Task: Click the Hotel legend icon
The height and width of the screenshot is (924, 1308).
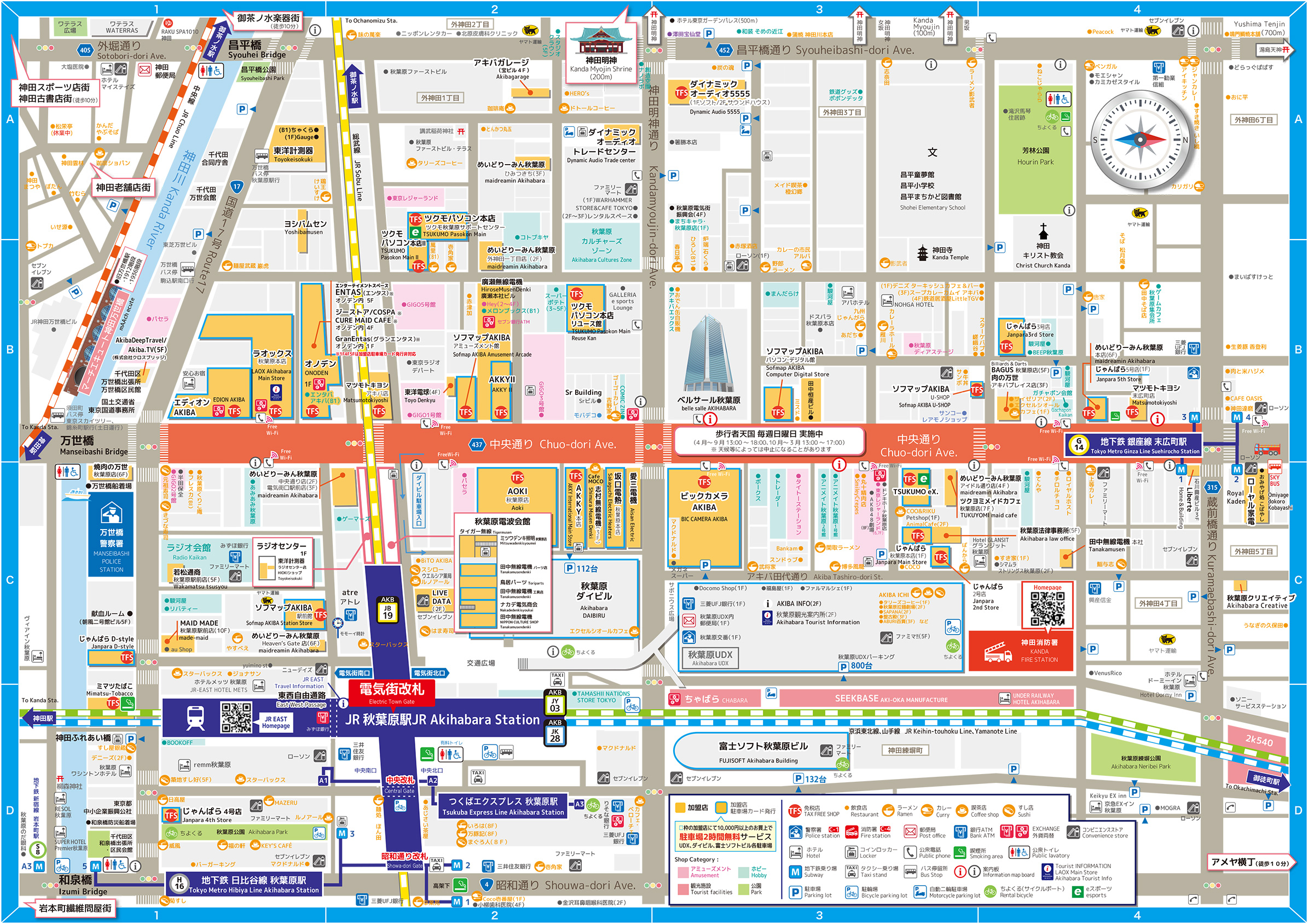Action: point(796,852)
